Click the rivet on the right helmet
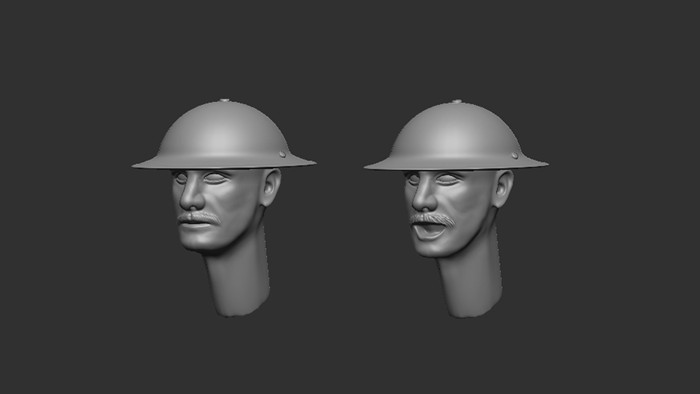 [x=515, y=155]
